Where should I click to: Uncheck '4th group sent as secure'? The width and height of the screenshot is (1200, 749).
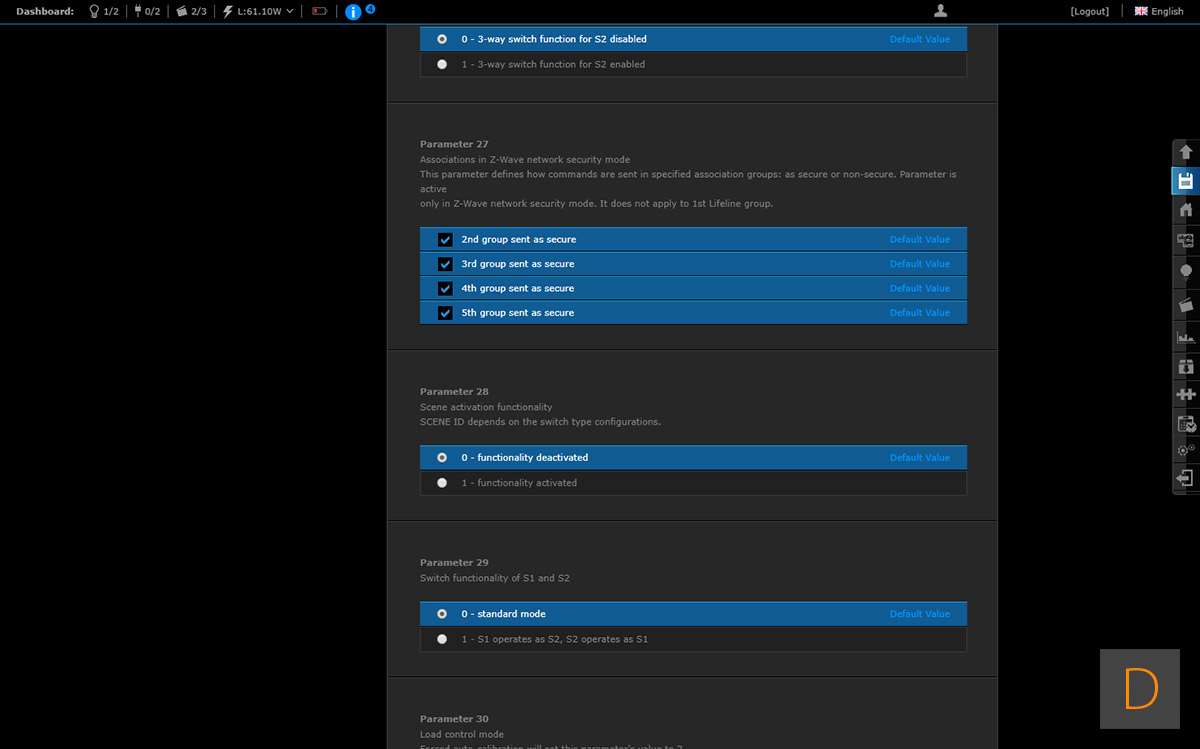click(445, 289)
